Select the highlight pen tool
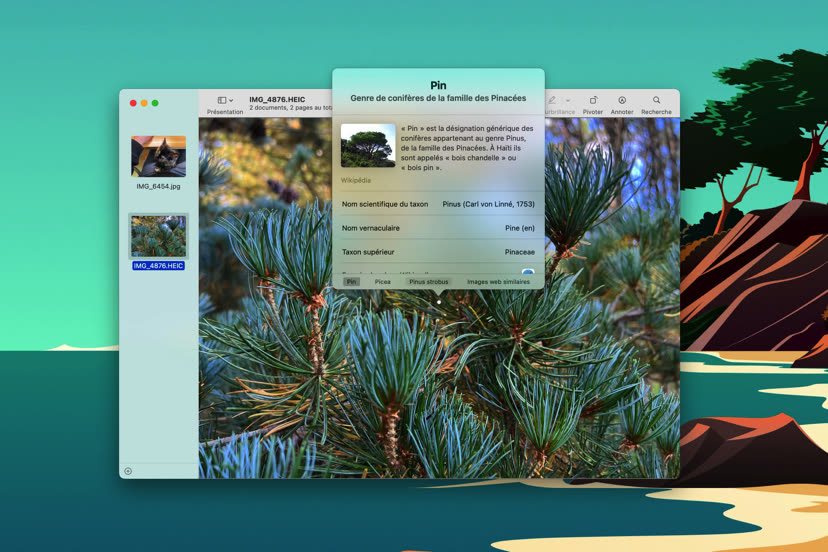 tap(552, 100)
